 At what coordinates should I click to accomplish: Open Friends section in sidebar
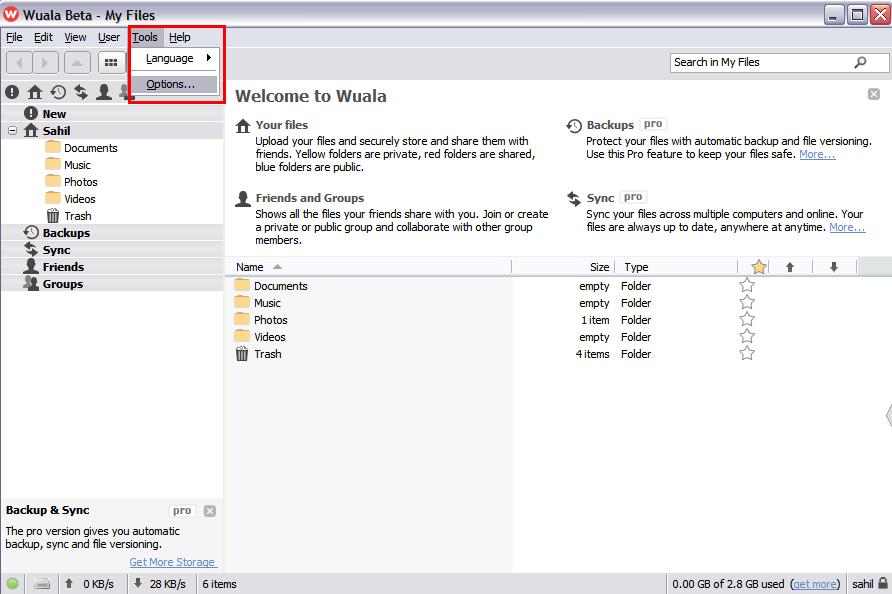(x=63, y=267)
